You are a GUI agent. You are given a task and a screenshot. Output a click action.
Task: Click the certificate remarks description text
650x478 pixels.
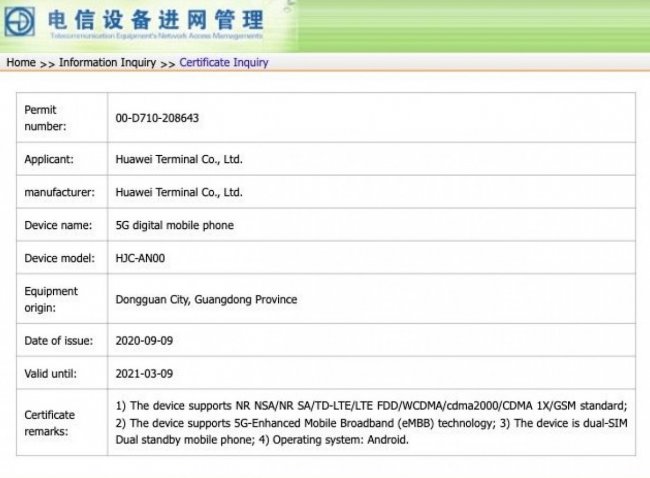click(372, 422)
